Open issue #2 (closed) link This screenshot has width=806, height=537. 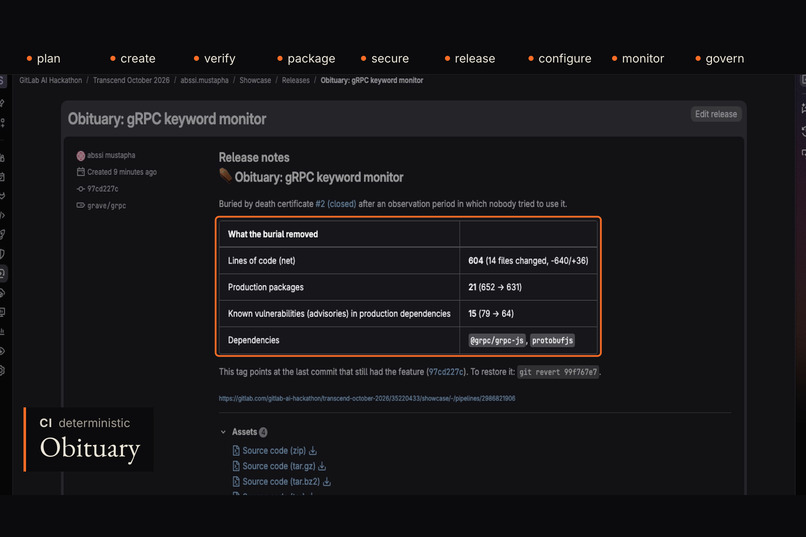tap(336, 204)
